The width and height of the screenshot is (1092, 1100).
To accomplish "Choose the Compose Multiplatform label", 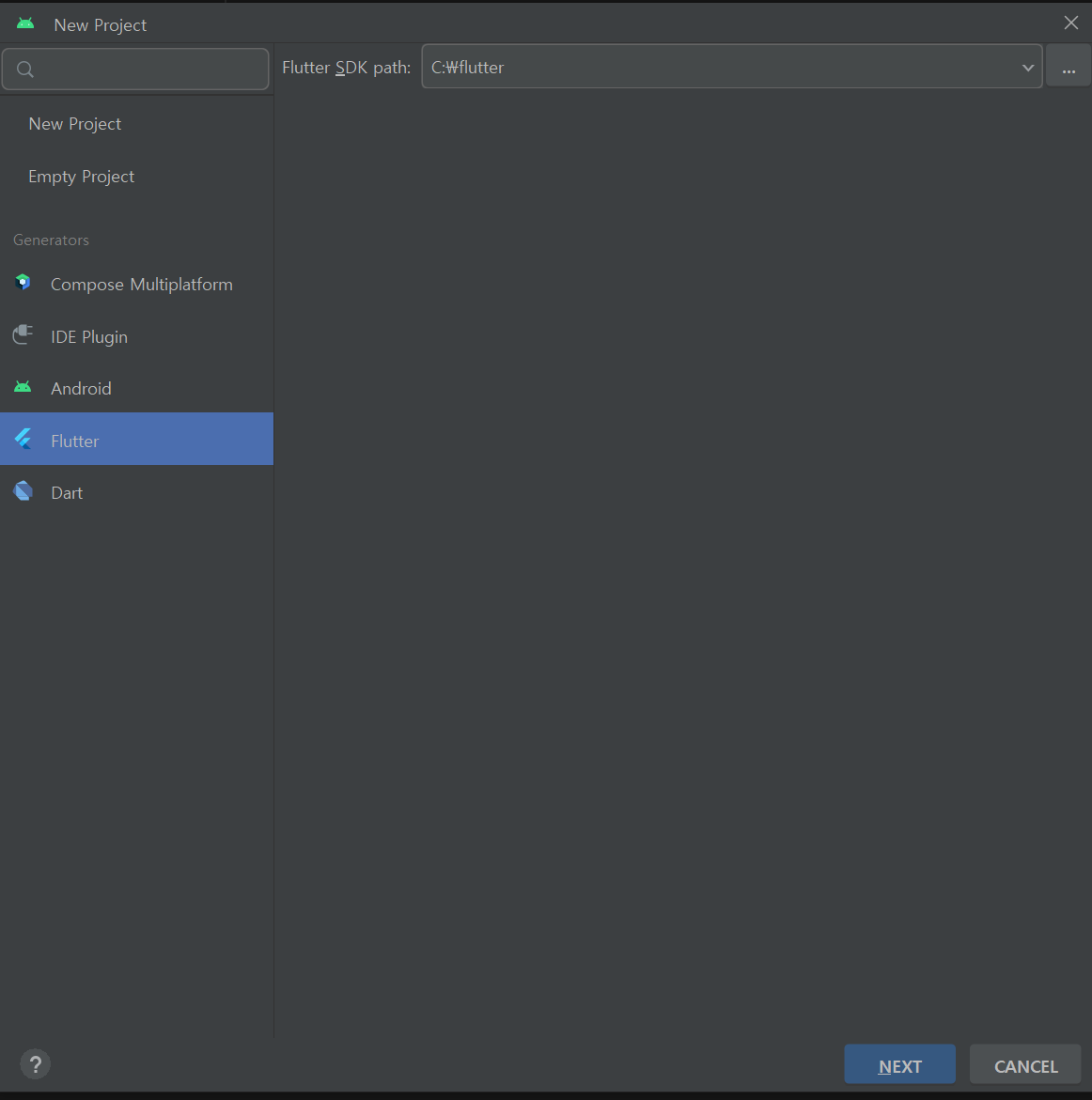I will [142, 284].
